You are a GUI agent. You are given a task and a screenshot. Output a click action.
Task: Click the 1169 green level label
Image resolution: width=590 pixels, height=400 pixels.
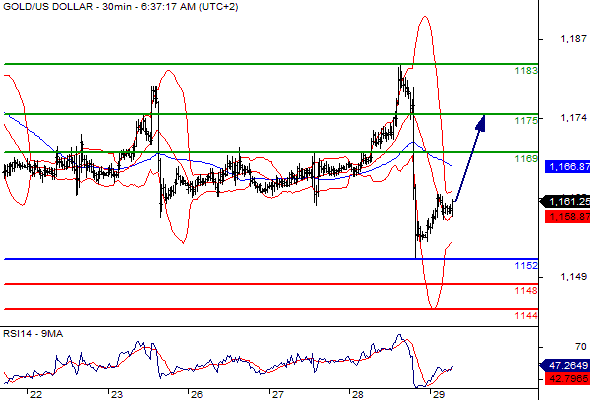coord(526,159)
